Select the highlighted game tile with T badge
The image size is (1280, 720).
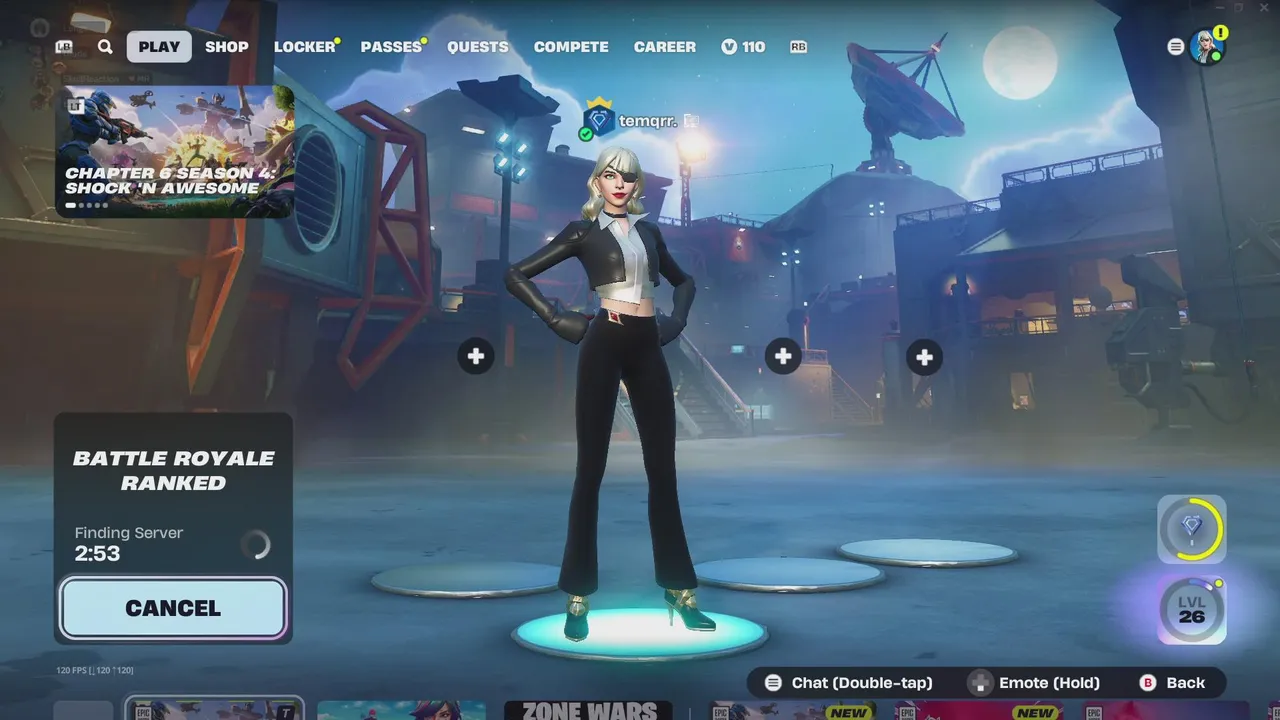(214, 710)
